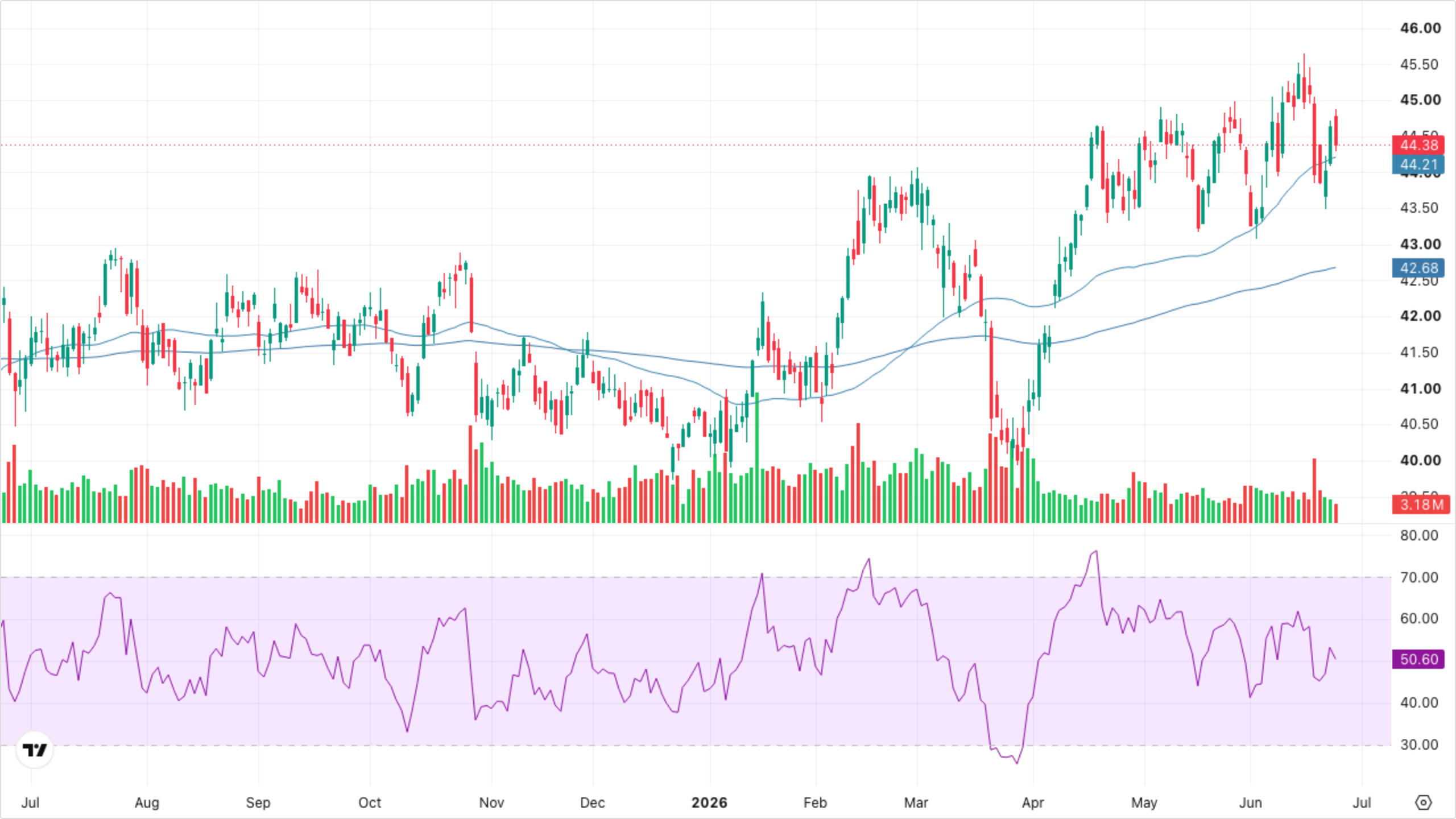Click the 2026 year marker on time axis

(709, 803)
